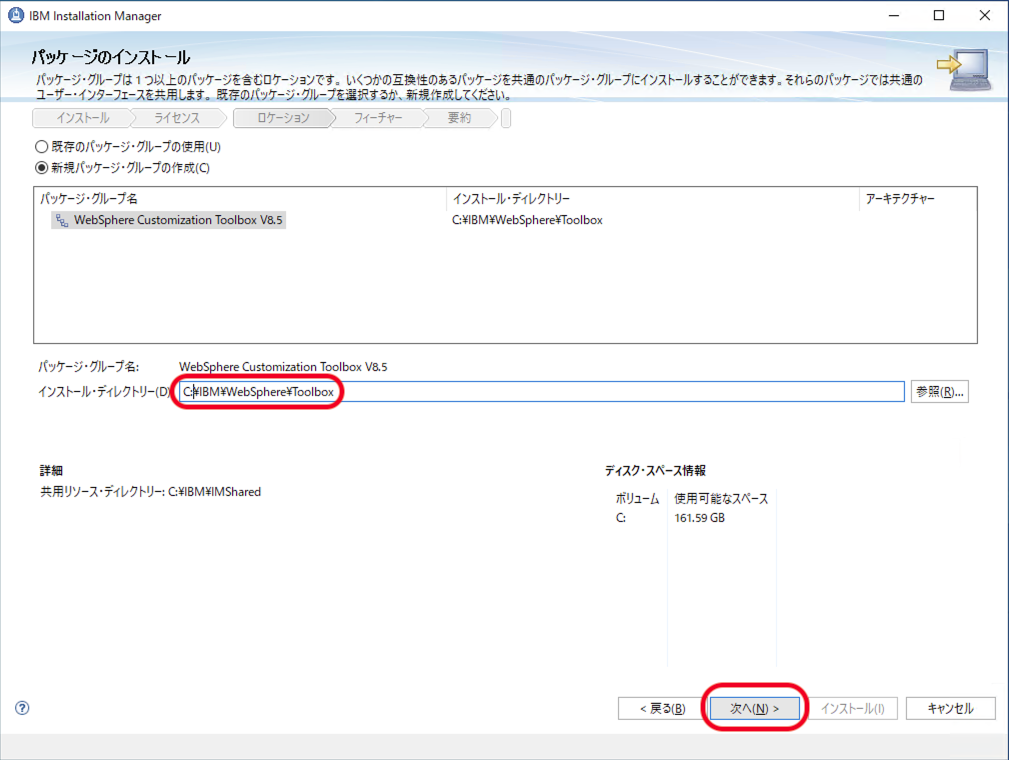This screenshot has width=1009, height=760.
Task: Go to the フィーチャー wizard step
Action: click(378, 118)
